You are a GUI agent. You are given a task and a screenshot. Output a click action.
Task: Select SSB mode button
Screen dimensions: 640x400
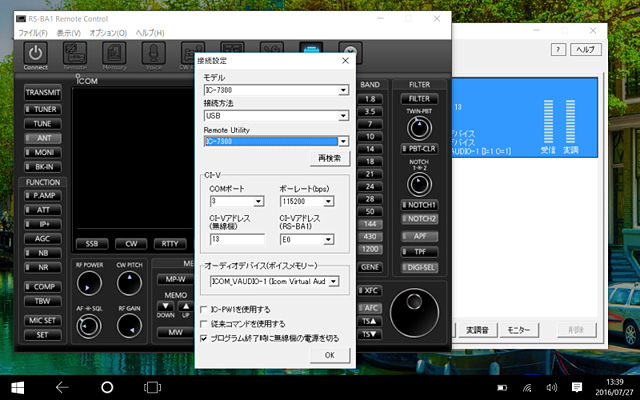click(x=92, y=244)
